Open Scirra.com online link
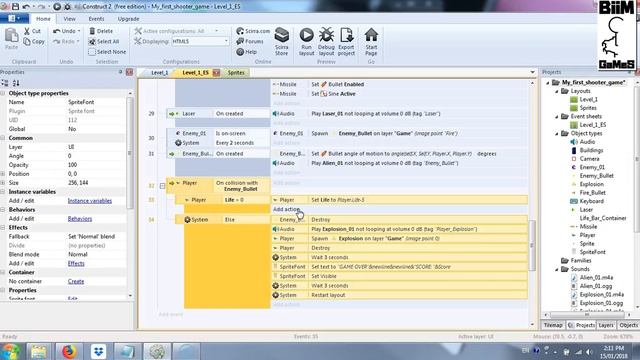 pos(253,31)
